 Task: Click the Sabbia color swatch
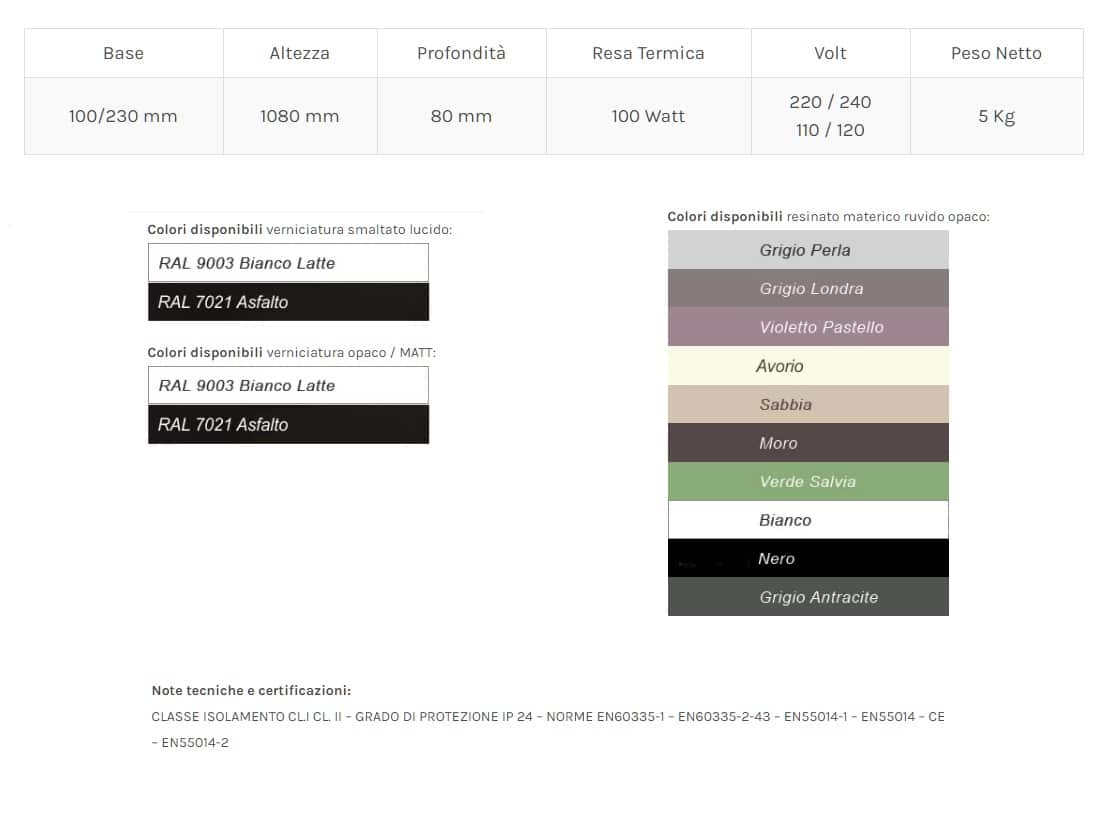pyautogui.click(x=807, y=405)
